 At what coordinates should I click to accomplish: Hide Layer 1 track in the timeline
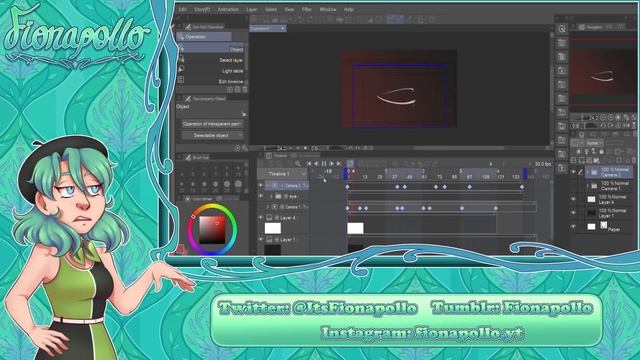click(x=261, y=239)
